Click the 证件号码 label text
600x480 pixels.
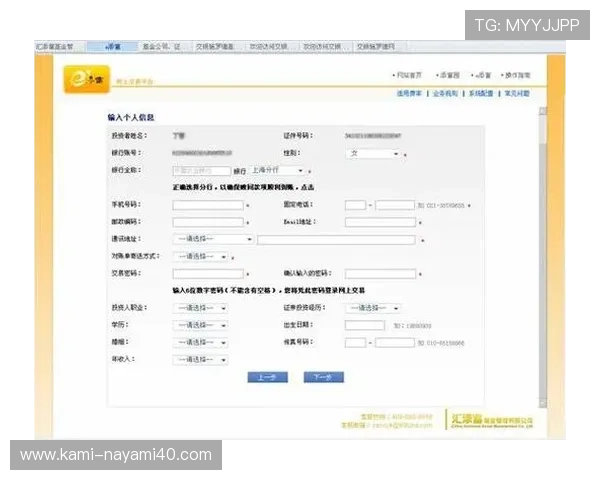(298, 136)
